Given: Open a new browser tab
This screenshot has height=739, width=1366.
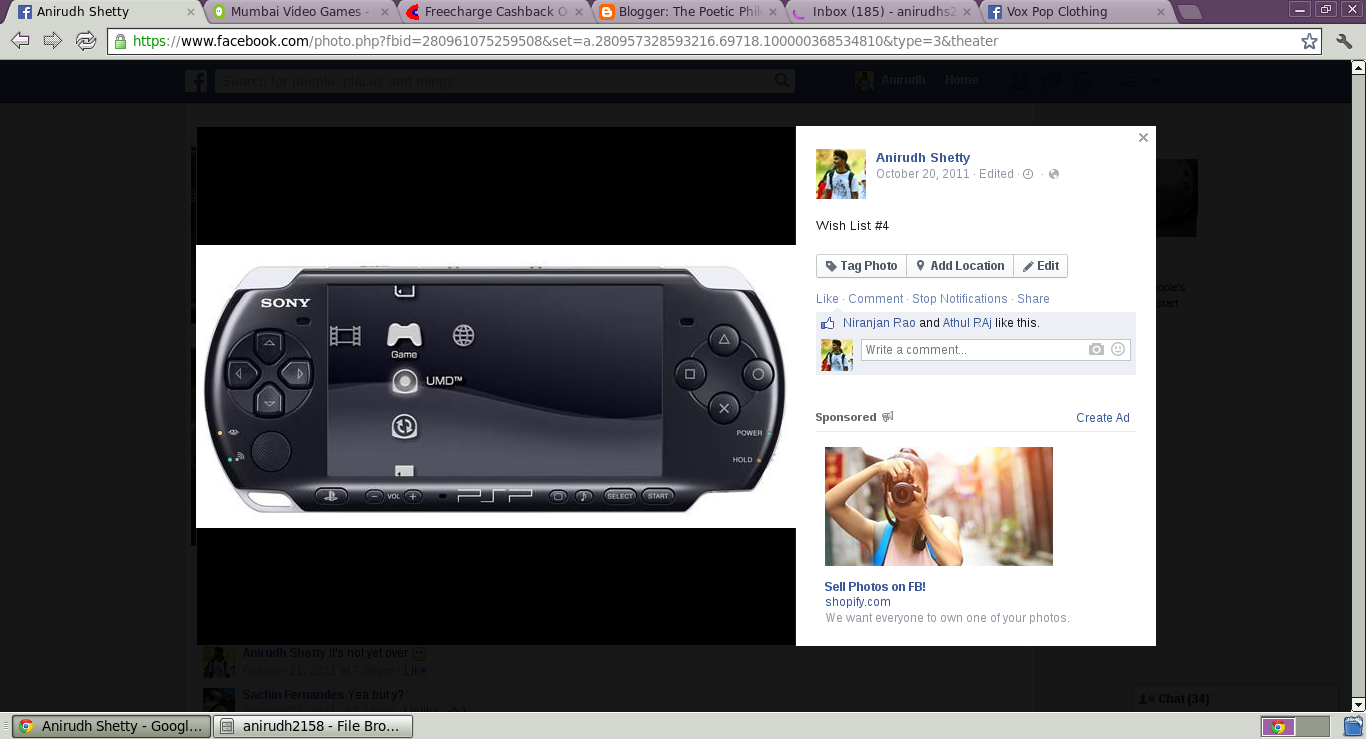Looking at the screenshot, I should click(x=1190, y=12).
